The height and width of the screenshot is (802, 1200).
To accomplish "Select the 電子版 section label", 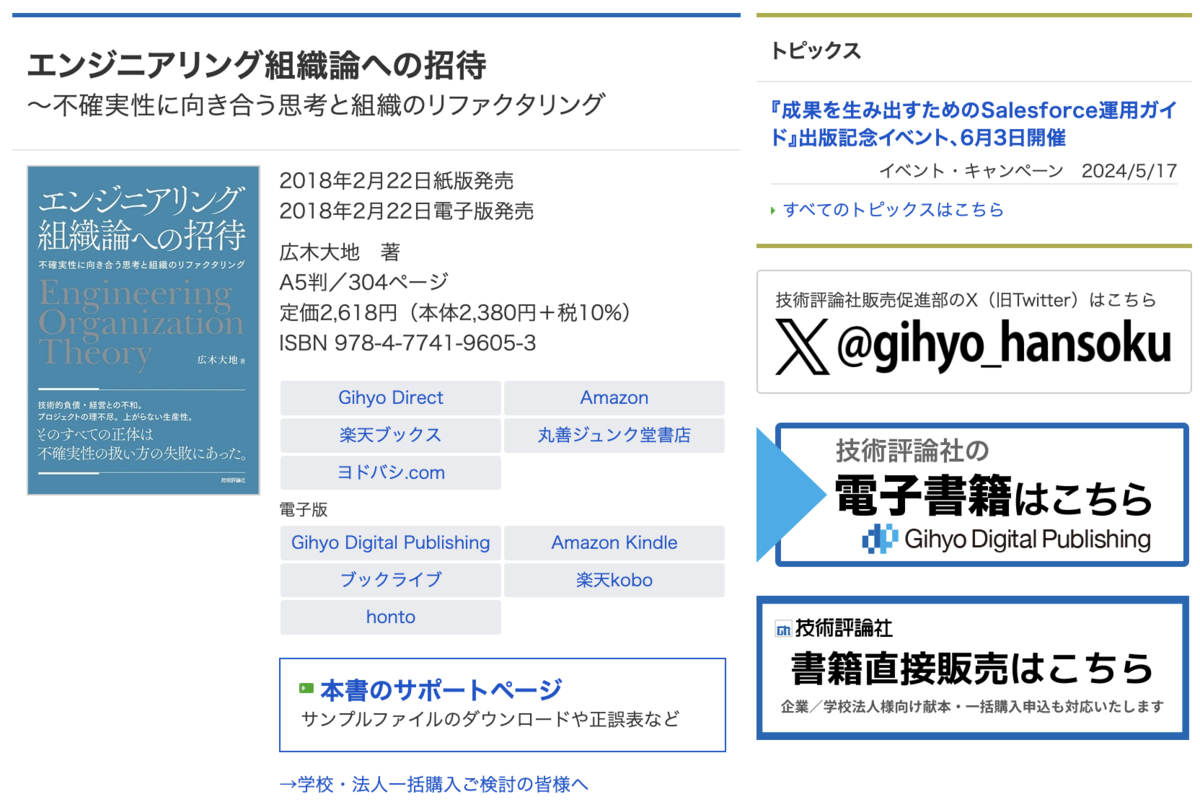I will pyautogui.click(x=304, y=509).
